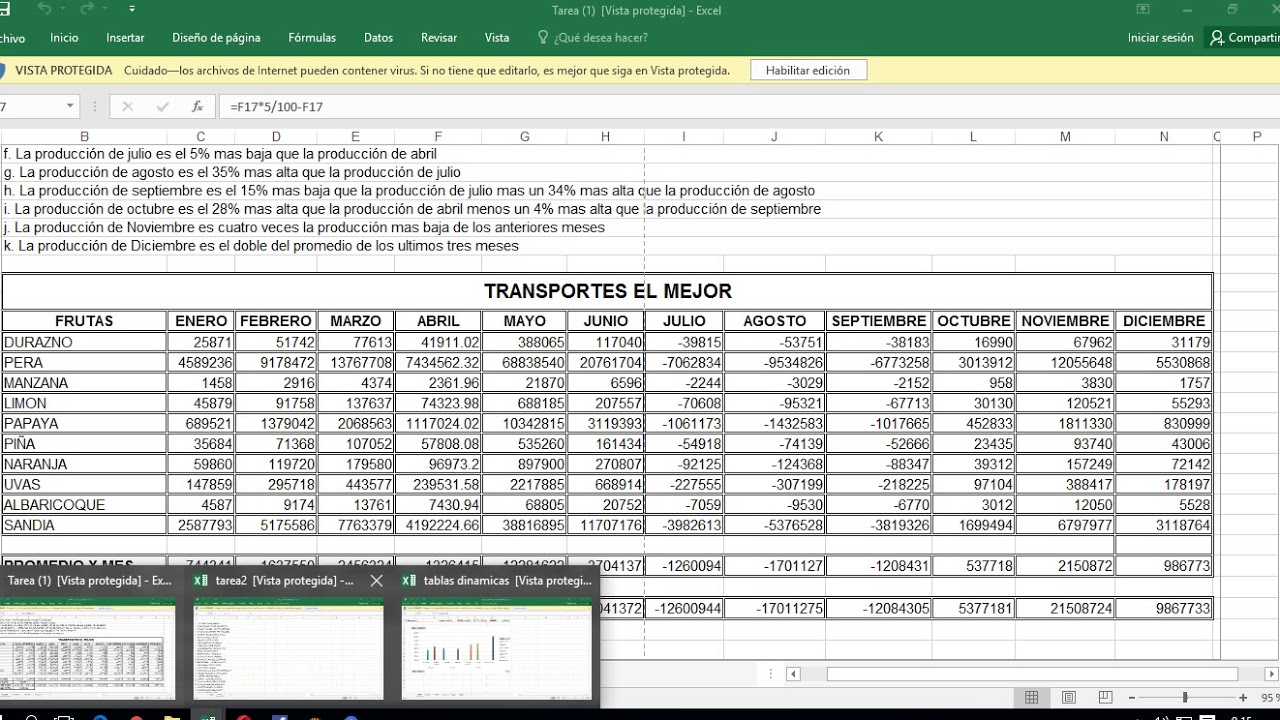Viewport: 1280px width, 720px height.
Task: Click DURAZNO's JULIO cell showing -39815
Action: pos(684,342)
